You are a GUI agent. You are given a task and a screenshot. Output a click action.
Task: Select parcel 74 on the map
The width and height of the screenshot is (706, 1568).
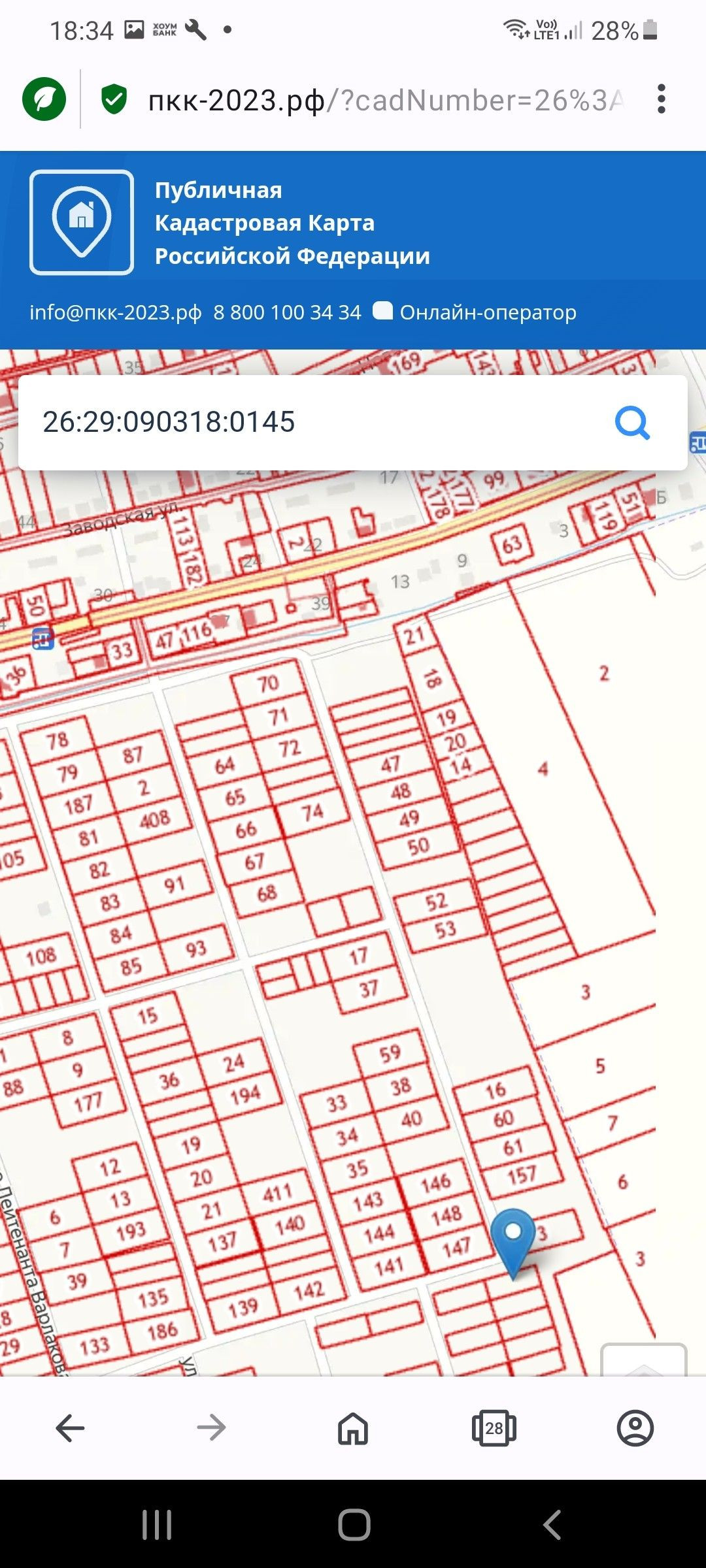(312, 812)
